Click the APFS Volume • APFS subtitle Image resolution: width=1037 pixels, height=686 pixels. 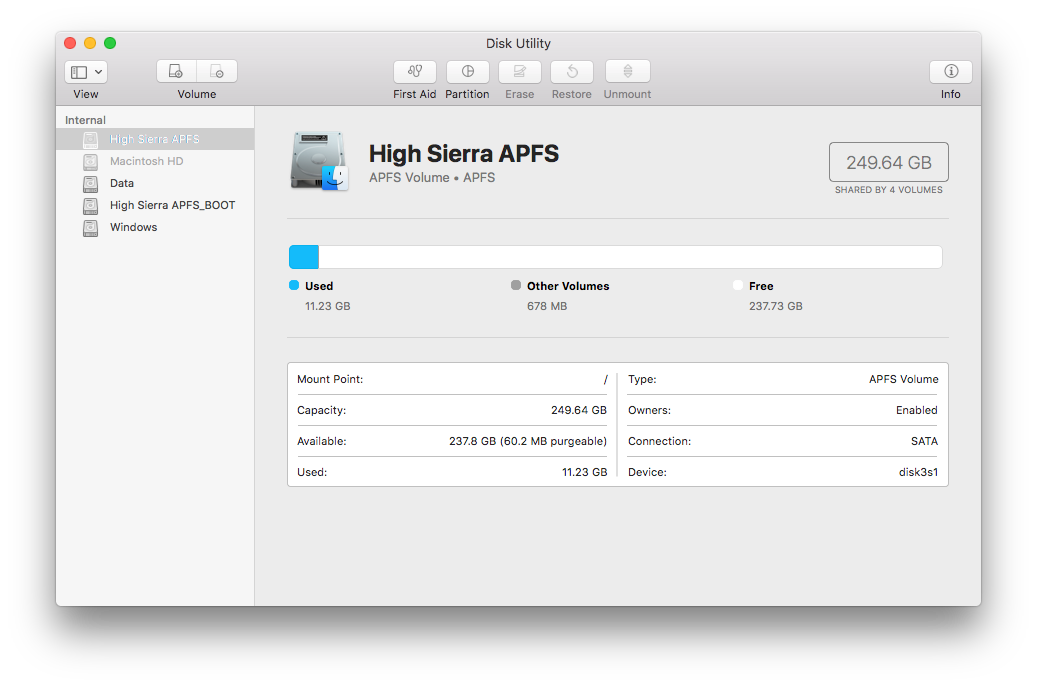coord(432,177)
